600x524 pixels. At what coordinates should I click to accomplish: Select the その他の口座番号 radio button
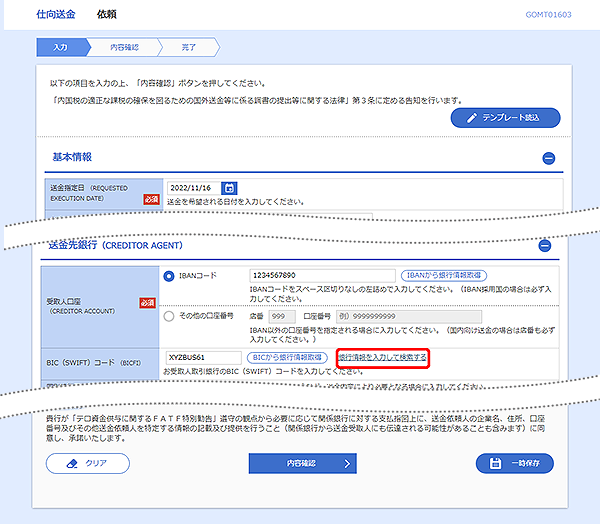169,316
